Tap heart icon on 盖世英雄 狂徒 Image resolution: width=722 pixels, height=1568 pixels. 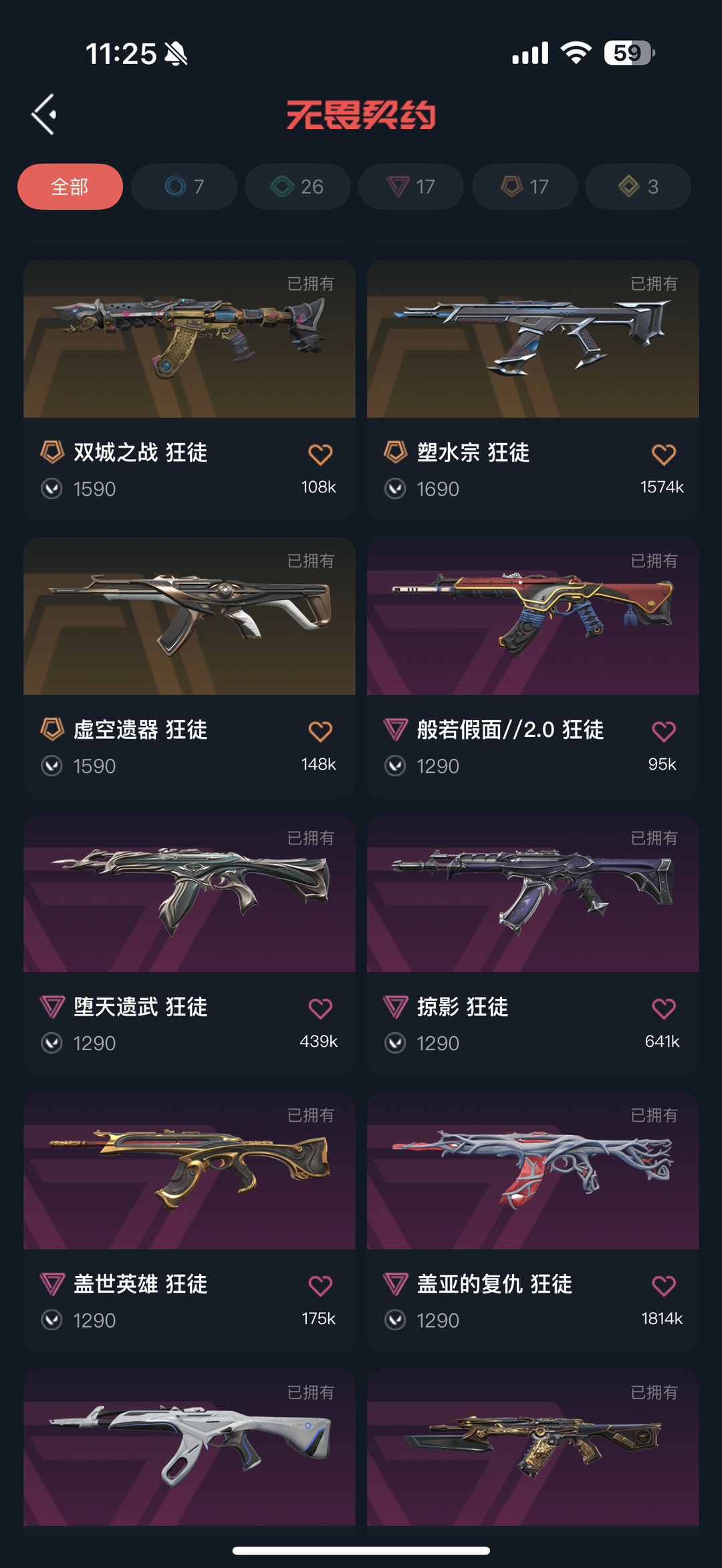coord(320,1286)
